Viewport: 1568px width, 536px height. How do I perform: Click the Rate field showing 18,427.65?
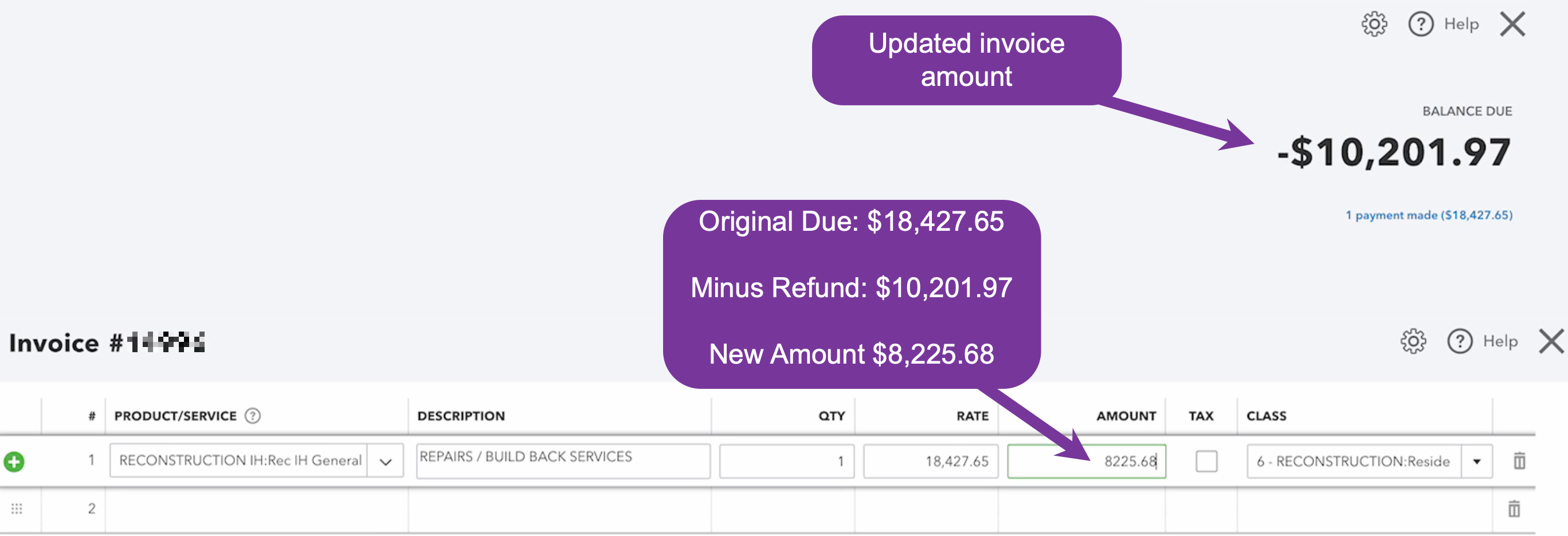point(930,461)
